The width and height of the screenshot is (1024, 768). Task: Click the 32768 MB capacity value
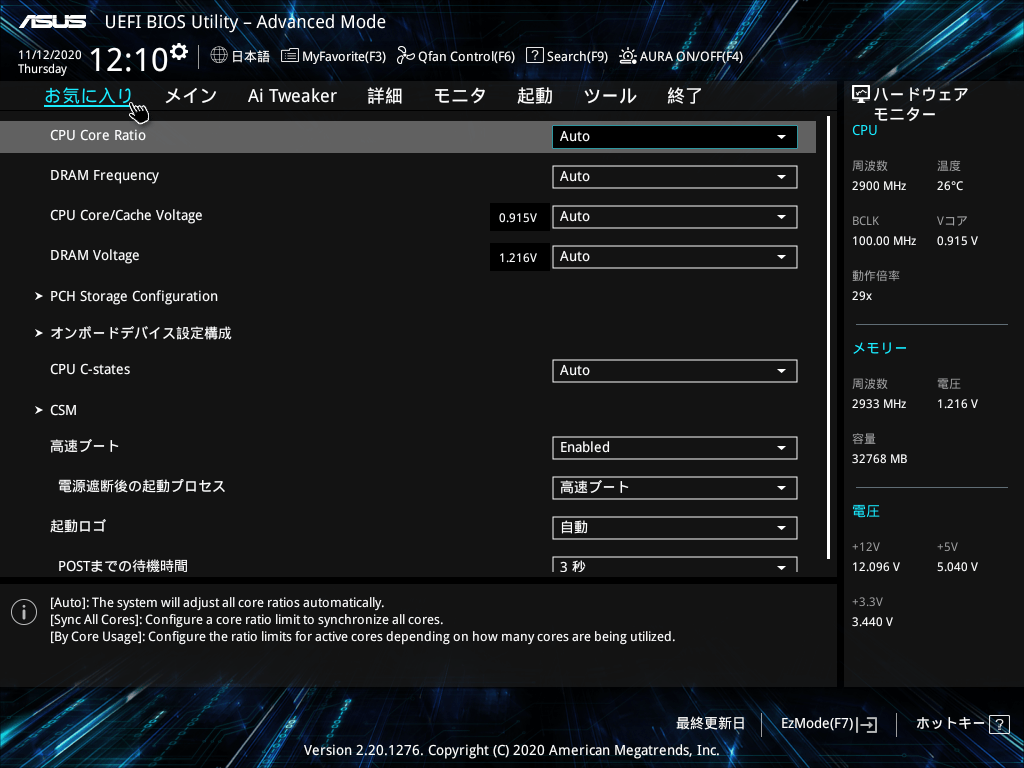tap(879, 458)
